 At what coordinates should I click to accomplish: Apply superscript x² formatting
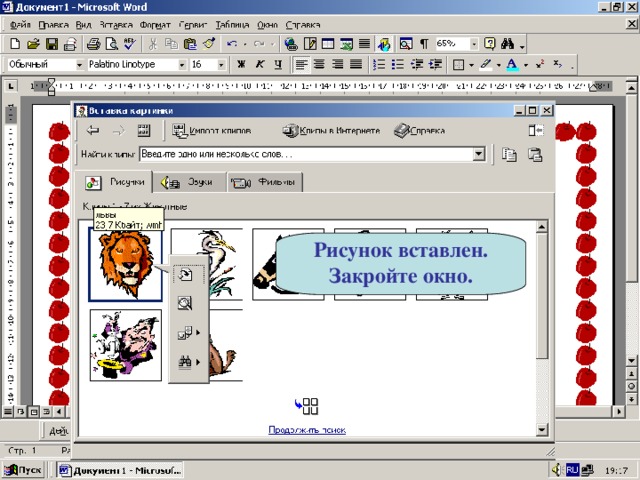pyautogui.click(x=540, y=64)
